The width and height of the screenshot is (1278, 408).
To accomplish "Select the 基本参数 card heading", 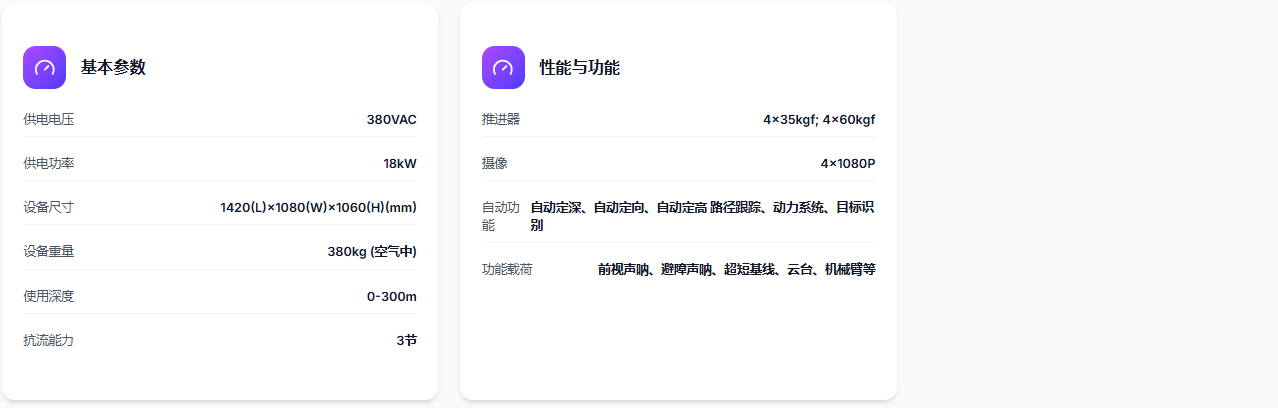I will pyautogui.click(x=113, y=68).
